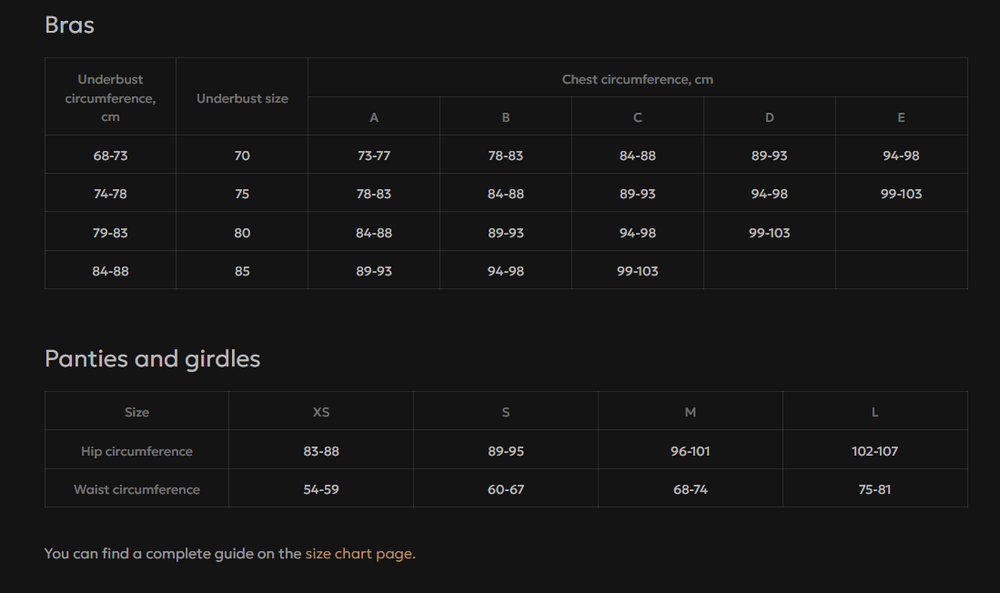Select the Underbust size column header

[x=242, y=98]
